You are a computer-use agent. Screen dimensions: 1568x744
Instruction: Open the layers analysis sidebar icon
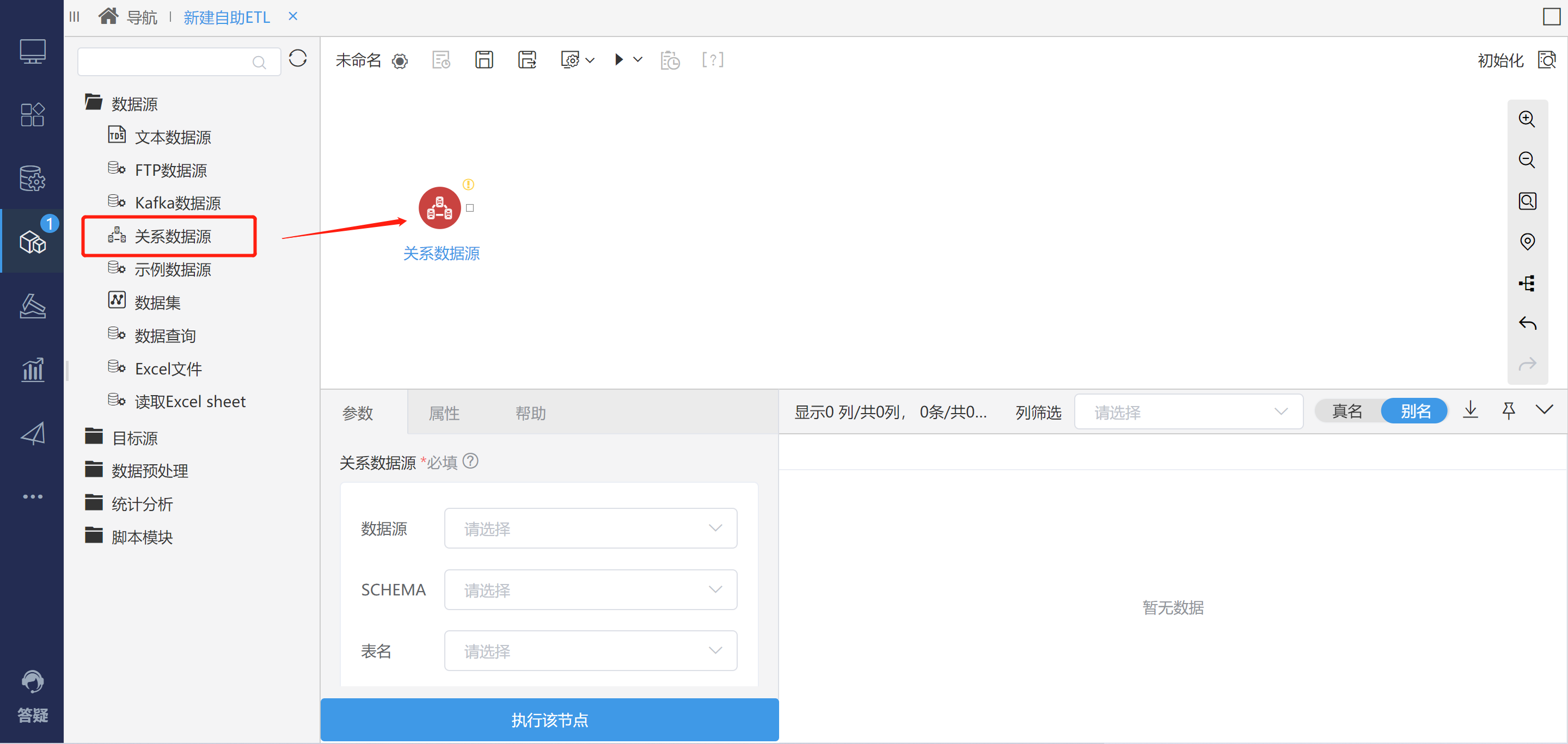pos(32,306)
